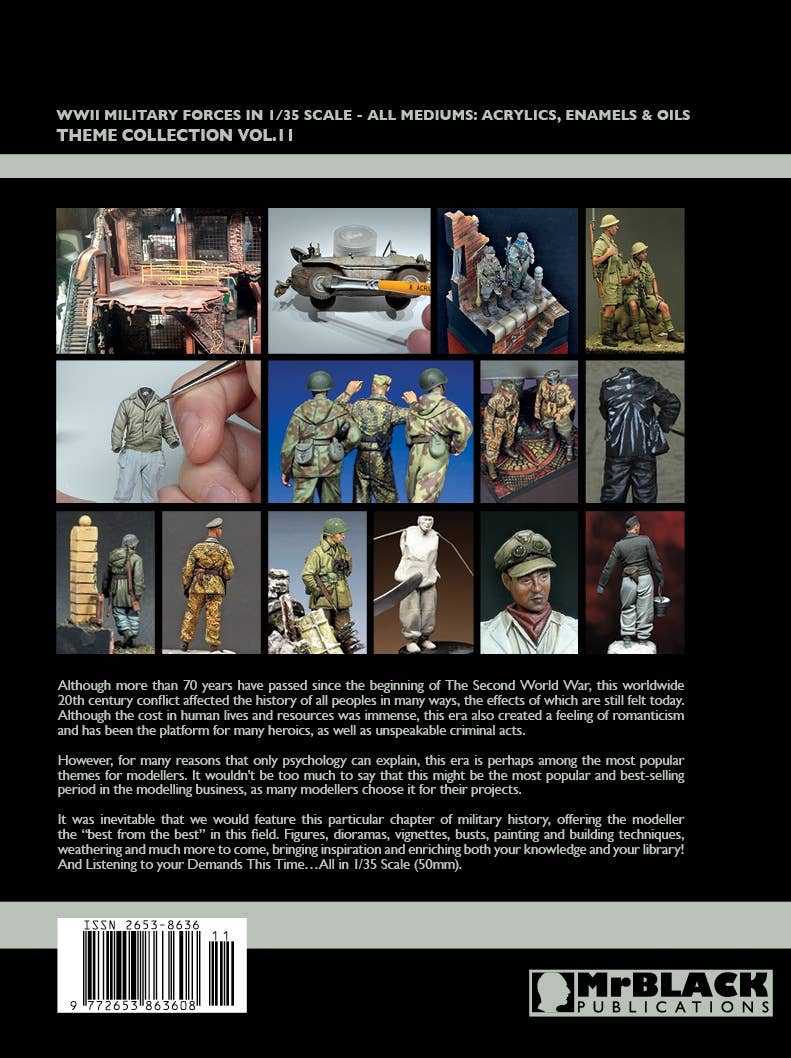The image size is (791, 1058).
Task: Select the soldiers on ruined brick wall vignette
Action: pos(507,281)
